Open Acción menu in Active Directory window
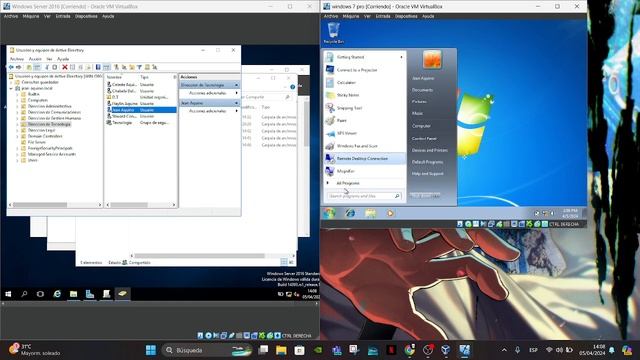 [x=35, y=59]
